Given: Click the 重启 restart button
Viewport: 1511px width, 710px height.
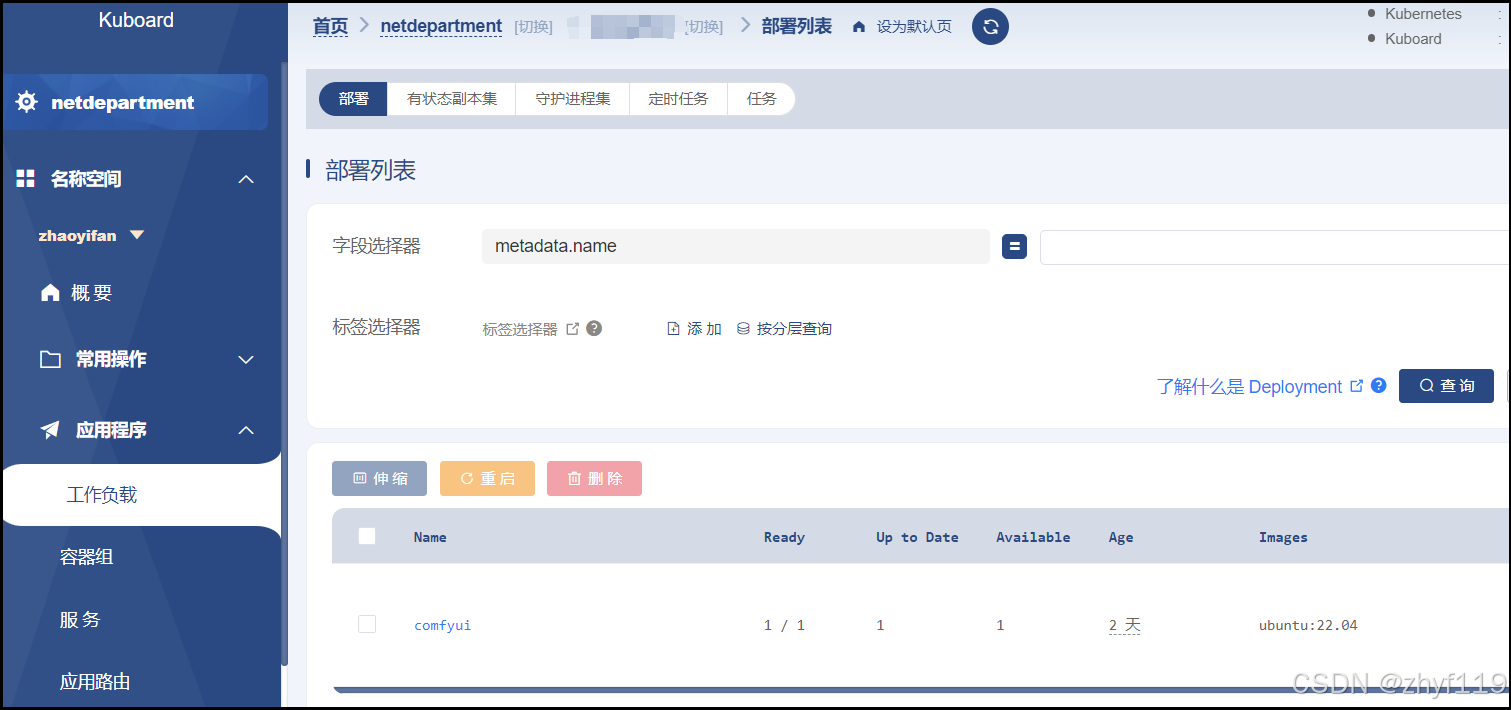Looking at the screenshot, I should 487,478.
